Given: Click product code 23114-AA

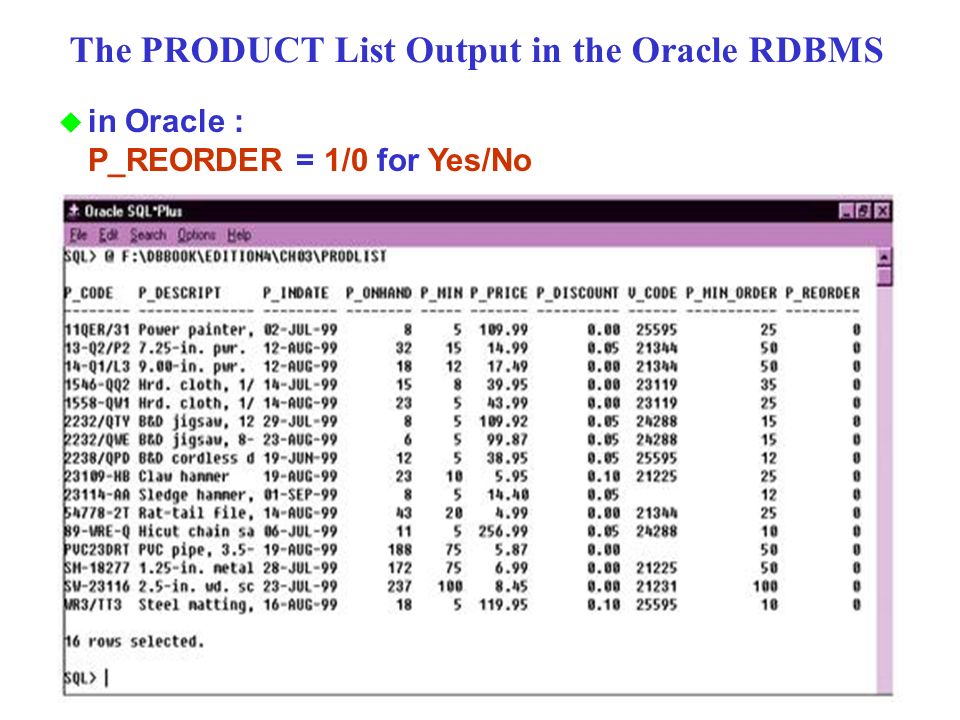Looking at the screenshot, I should [x=97, y=495].
